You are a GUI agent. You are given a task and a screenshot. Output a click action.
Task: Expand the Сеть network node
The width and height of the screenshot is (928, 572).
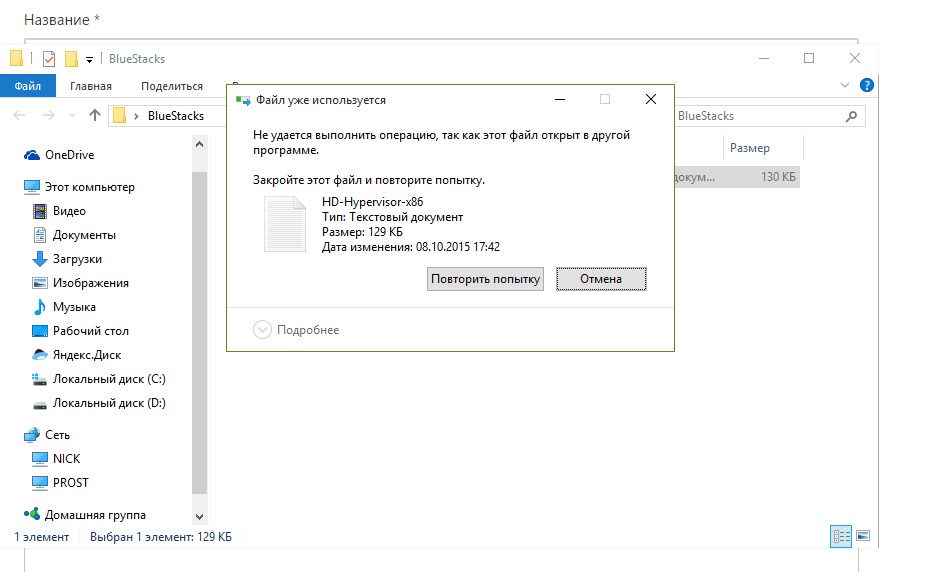57,435
